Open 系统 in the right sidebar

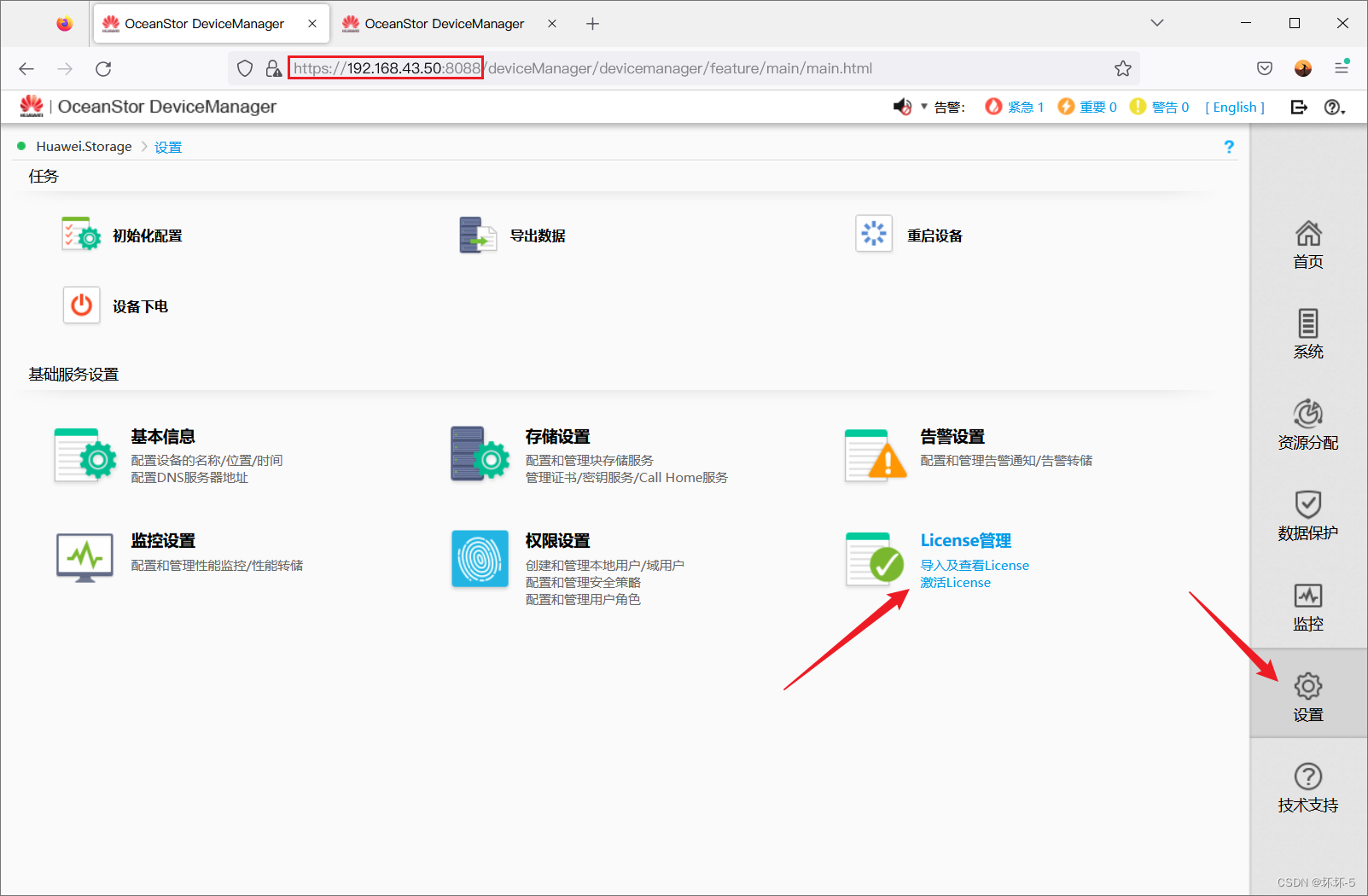pos(1308,335)
